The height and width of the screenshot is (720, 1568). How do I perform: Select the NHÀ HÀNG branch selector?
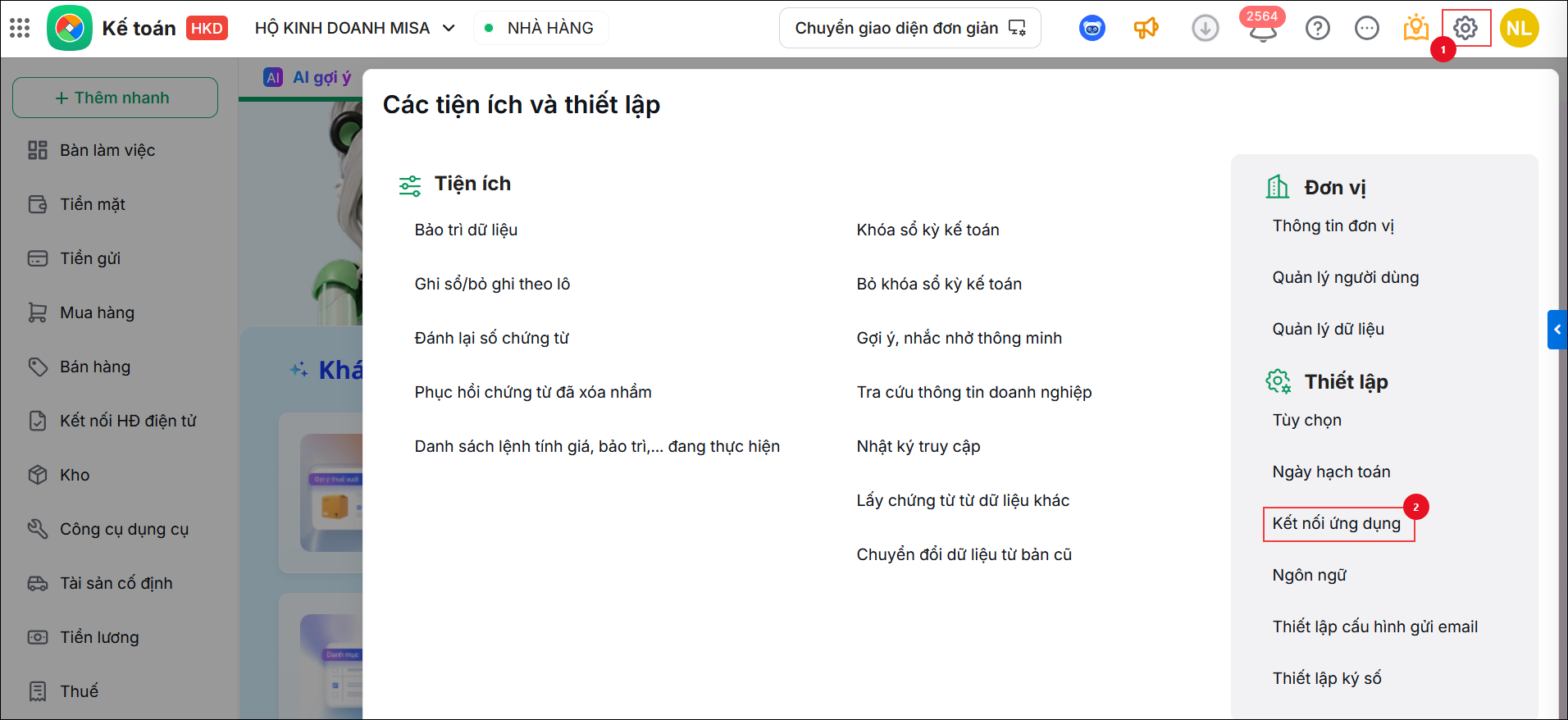tap(540, 28)
